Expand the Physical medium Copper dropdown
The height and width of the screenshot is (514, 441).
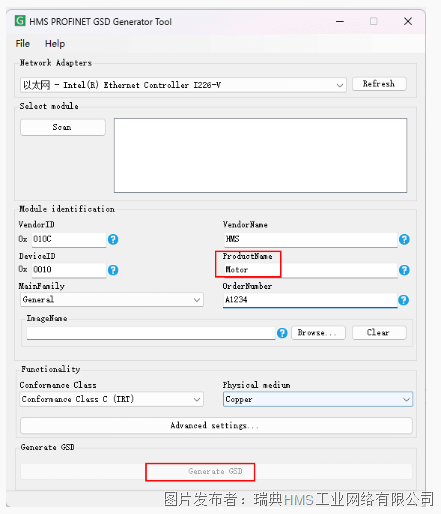318,399
